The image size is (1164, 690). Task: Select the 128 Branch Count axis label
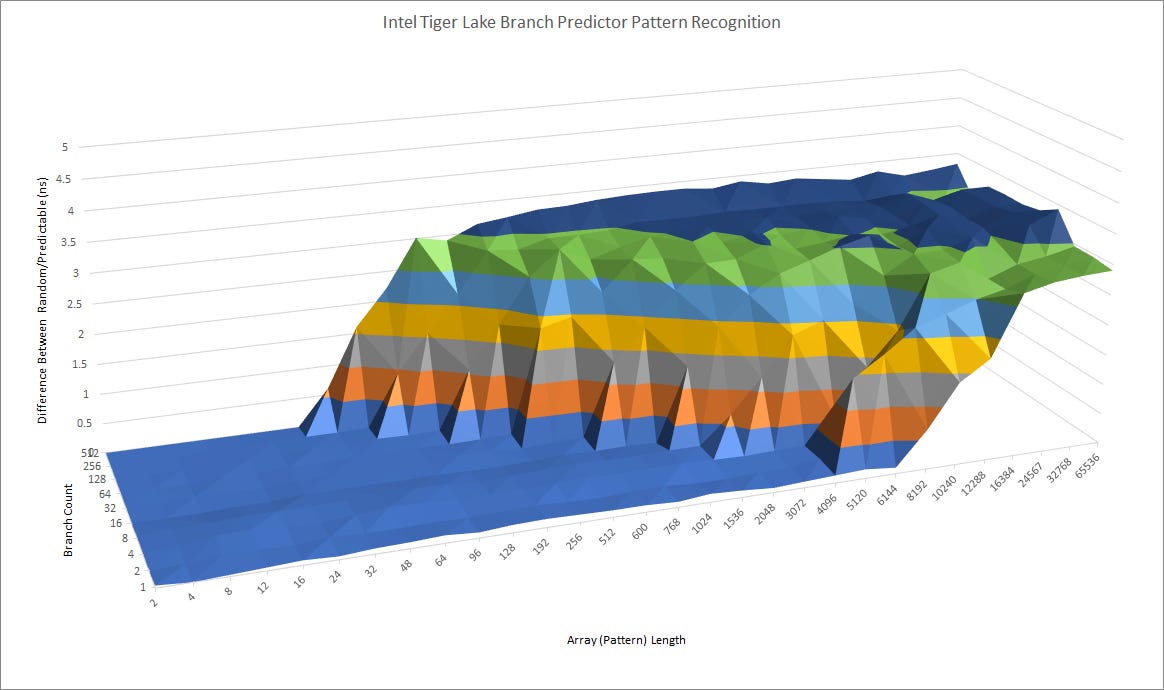coord(99,480)
